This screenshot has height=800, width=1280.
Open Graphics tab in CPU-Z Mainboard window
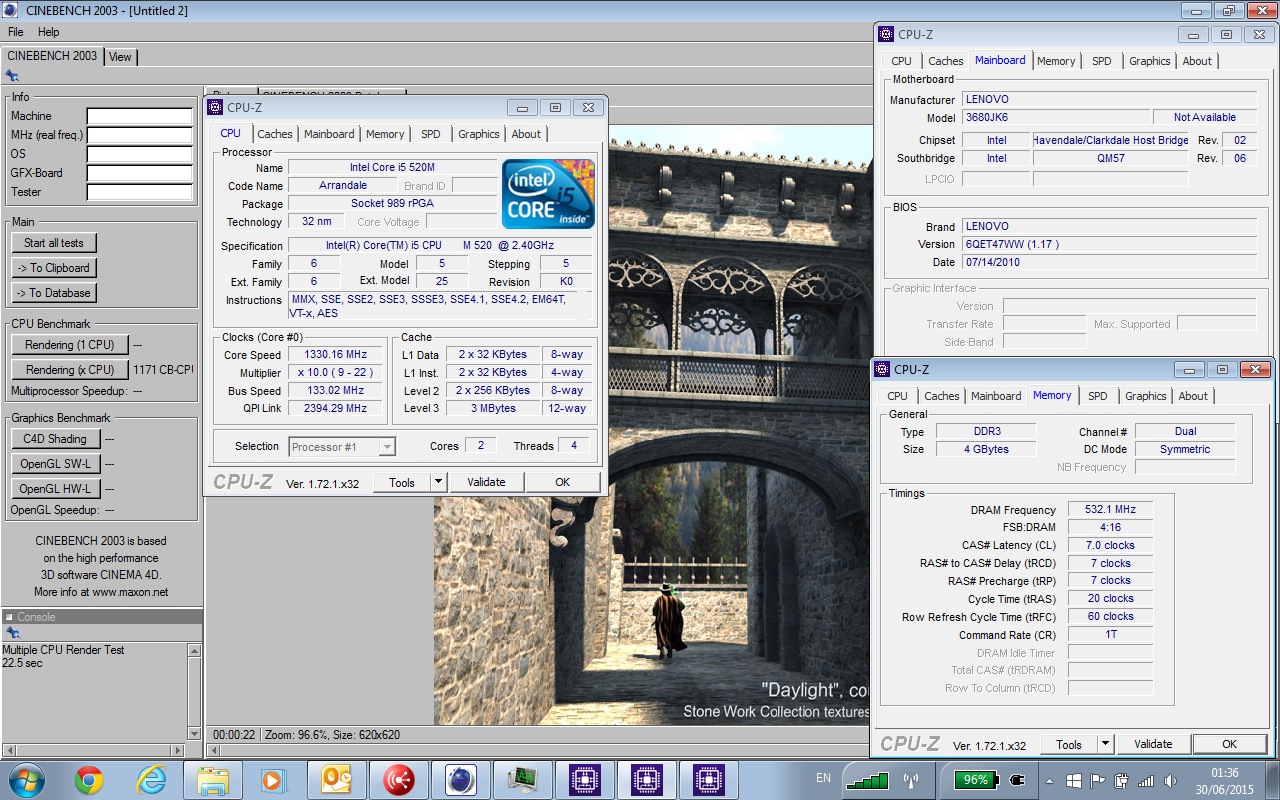coord(1149,61)
